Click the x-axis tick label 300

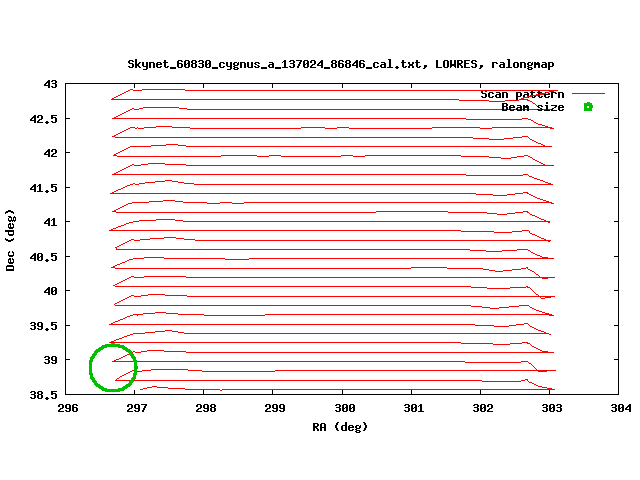[x=345, y=408]
